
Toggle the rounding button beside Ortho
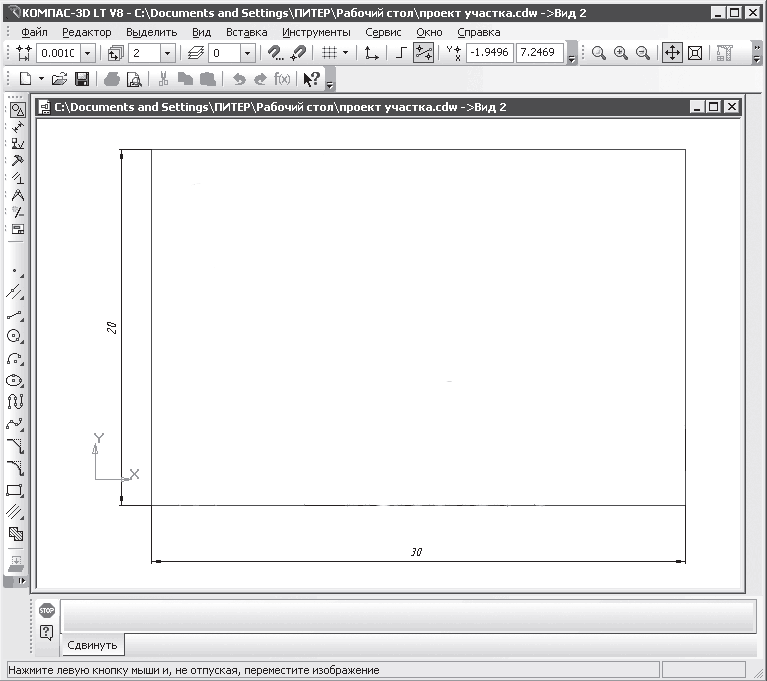(x=423, y=53)
